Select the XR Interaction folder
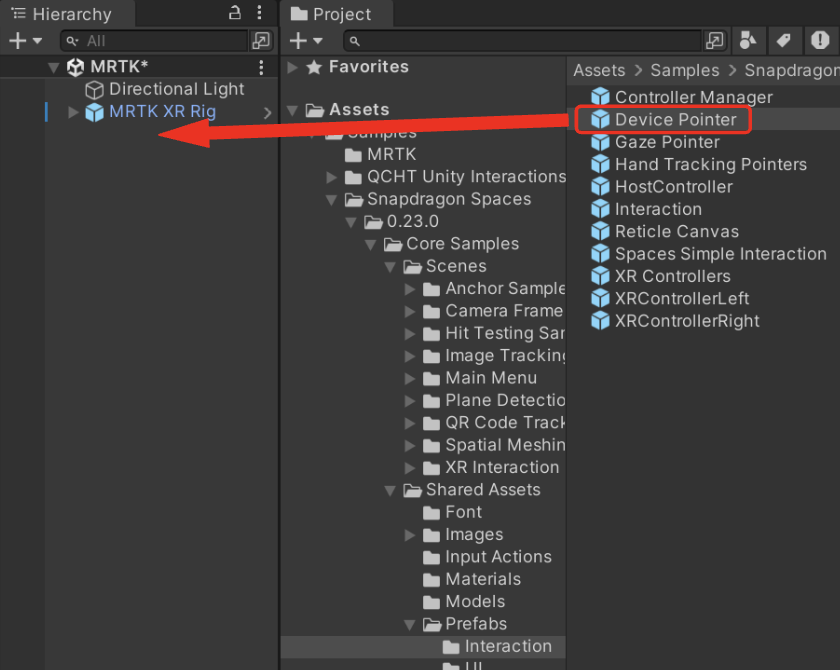The height and width of the screenshot is (670, 840). point(491,468)
